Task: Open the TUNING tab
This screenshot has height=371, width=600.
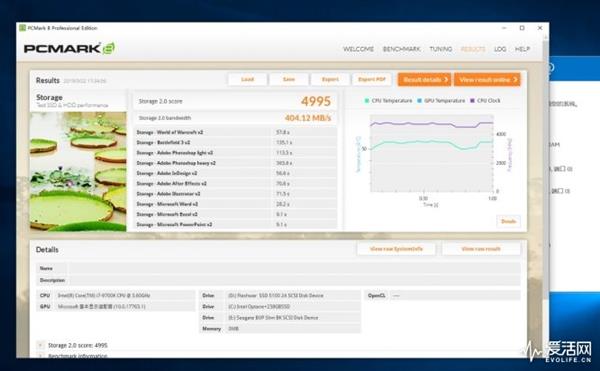Action: 440,49
